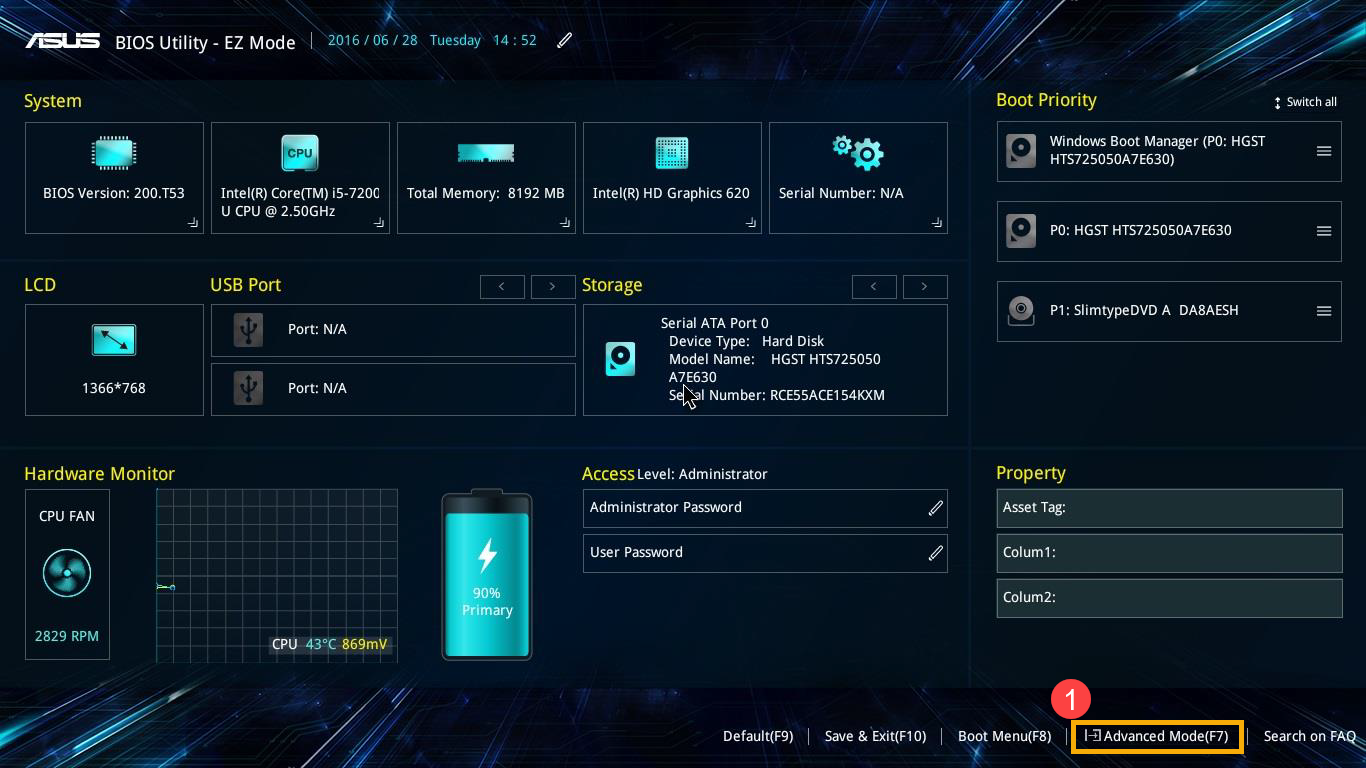Viewport: 1366px width, 768px height.
Task: Select the Total Memory icon
Action: point(486,152)
